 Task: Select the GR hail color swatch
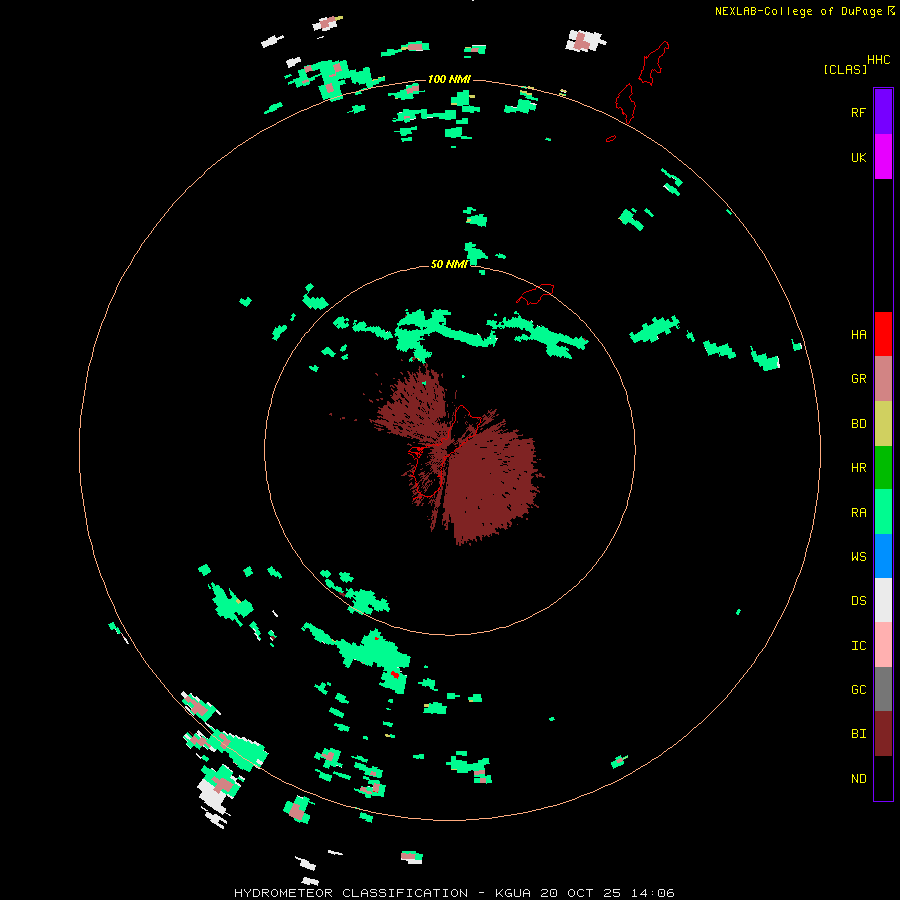883,379
